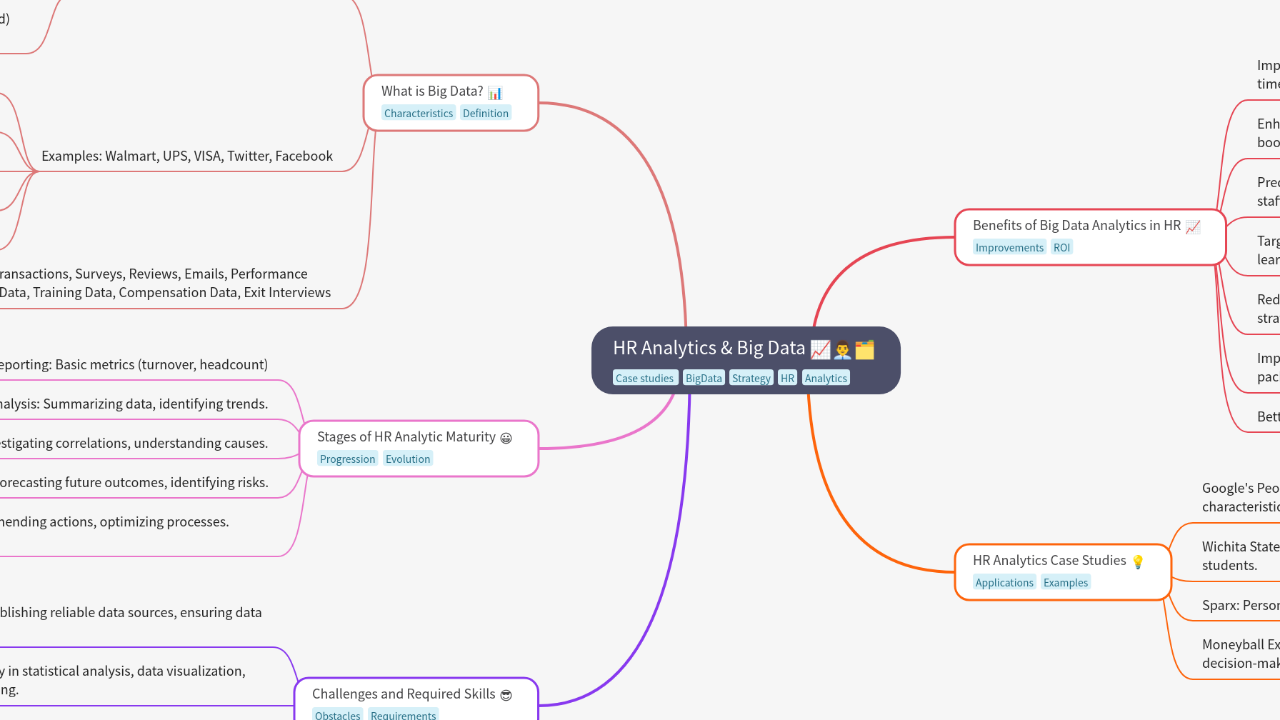Click the Improvements tag
This screenshot has width=1280, height=720.
[x=1009, y=247]
